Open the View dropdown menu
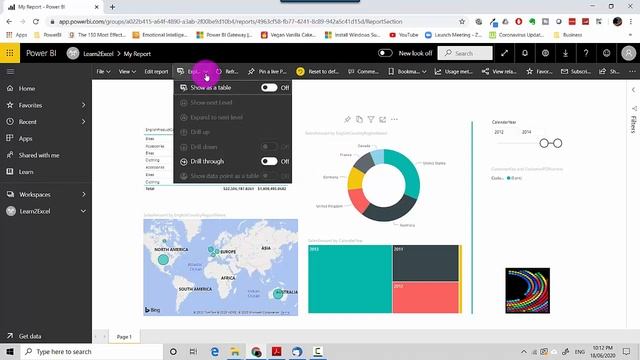The width and height of the screenshot is (640, 360). (x=127, y=71)
